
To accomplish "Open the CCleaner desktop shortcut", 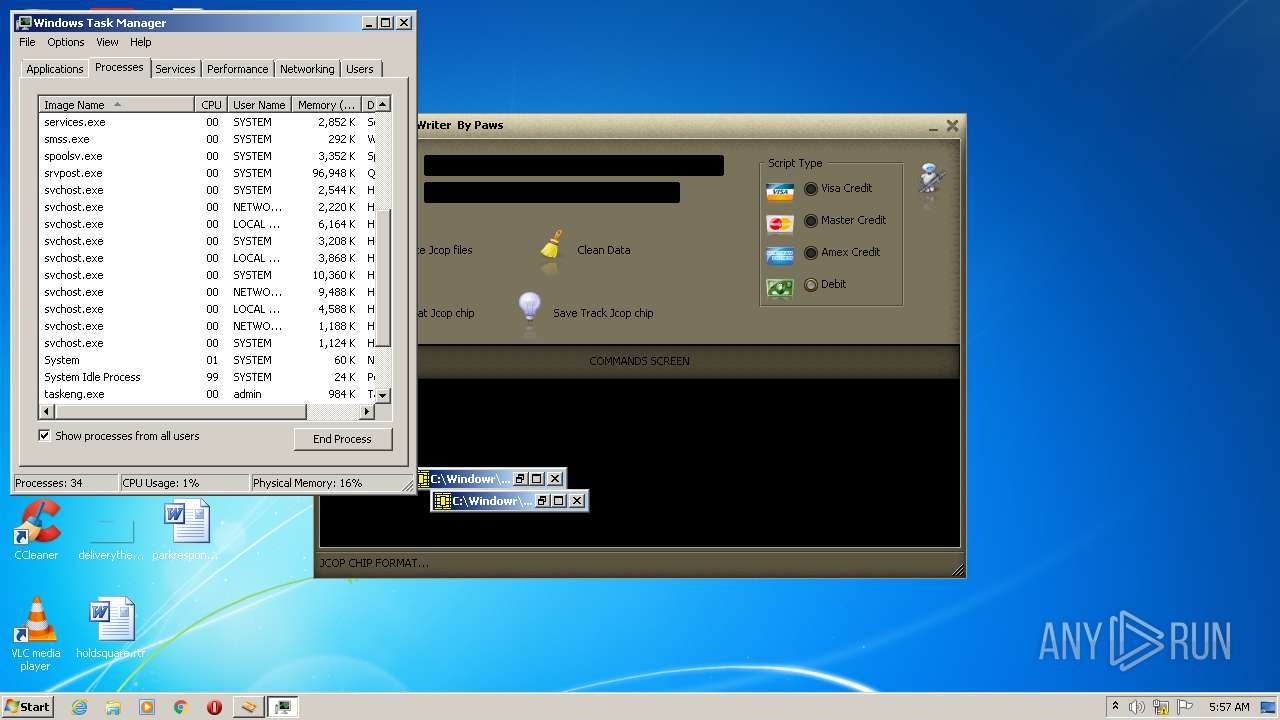I will click(36, 530).
